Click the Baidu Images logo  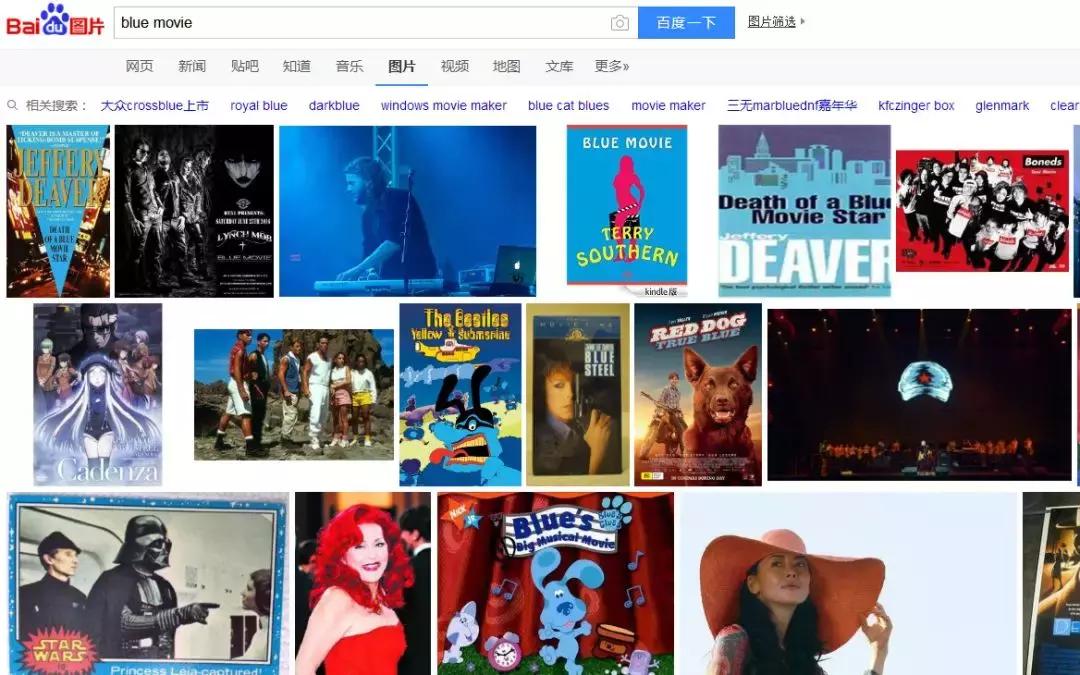click(55, 21)
